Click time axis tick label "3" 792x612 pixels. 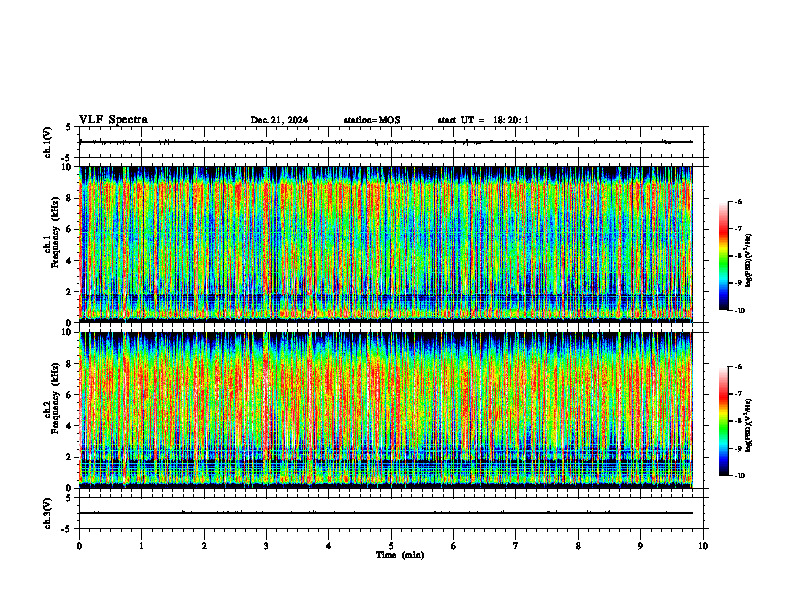point(266,546)
